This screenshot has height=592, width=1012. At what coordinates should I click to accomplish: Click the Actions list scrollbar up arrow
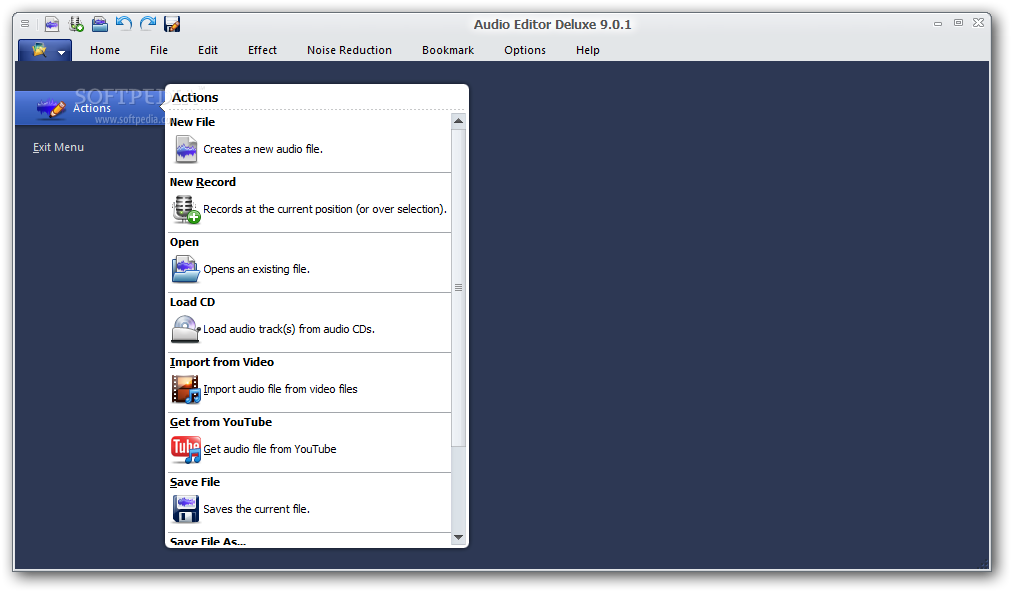pyautogui.click(x=458, y=121)
